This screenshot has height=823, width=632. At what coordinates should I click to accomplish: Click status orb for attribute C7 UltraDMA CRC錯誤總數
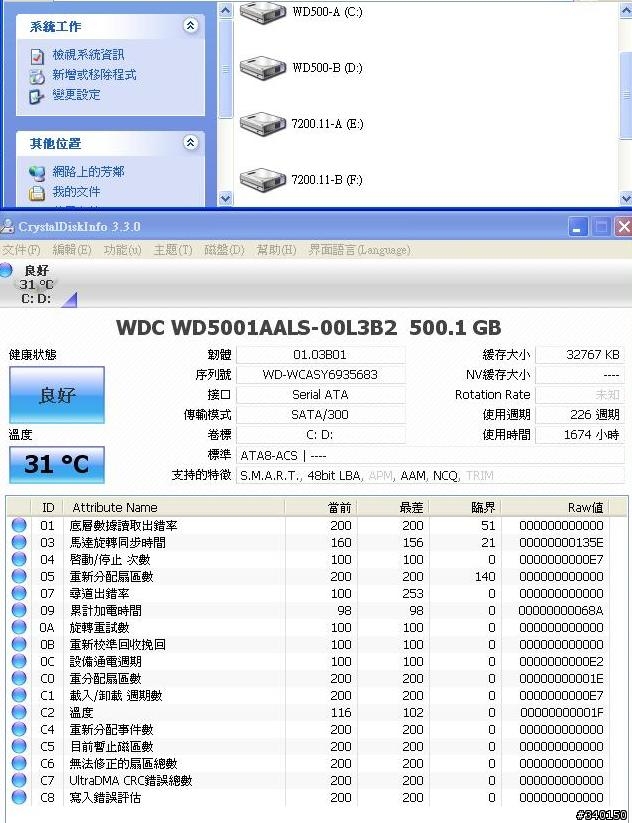pyautogui.click(x=19, y=780)
